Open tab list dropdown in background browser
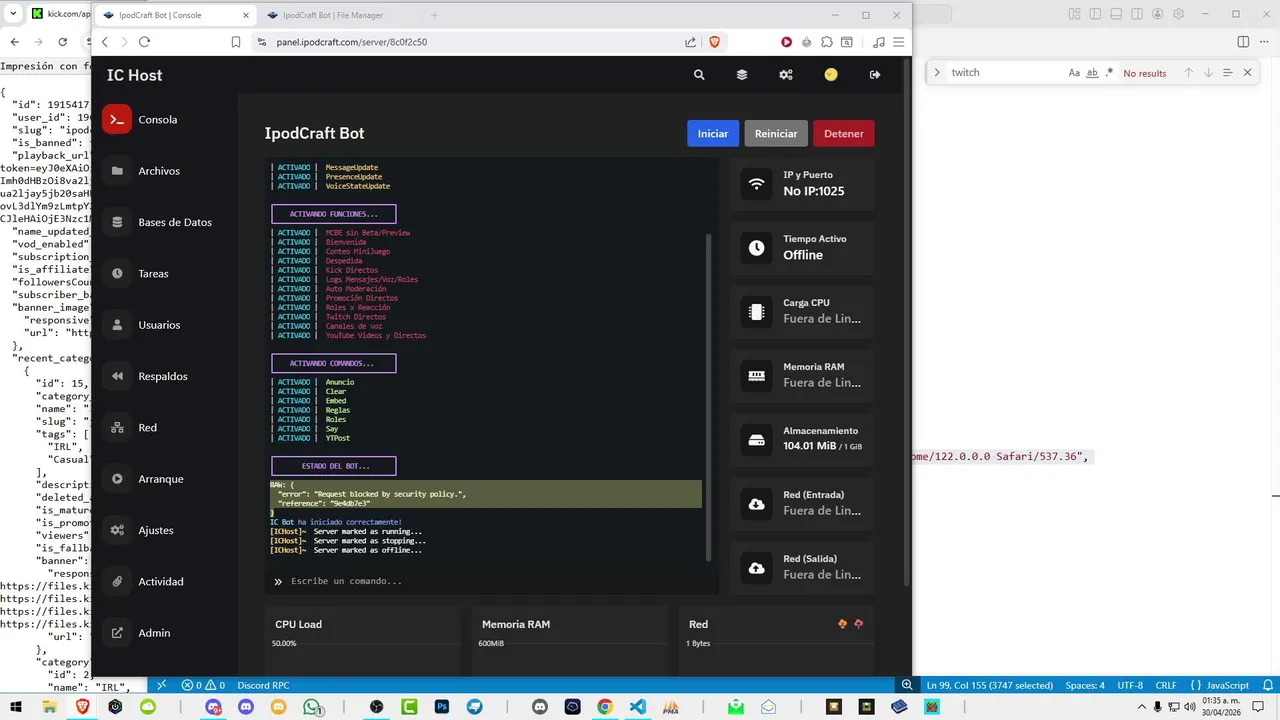This screenshot has height=720, width=1280. click(x=14, y=14)
